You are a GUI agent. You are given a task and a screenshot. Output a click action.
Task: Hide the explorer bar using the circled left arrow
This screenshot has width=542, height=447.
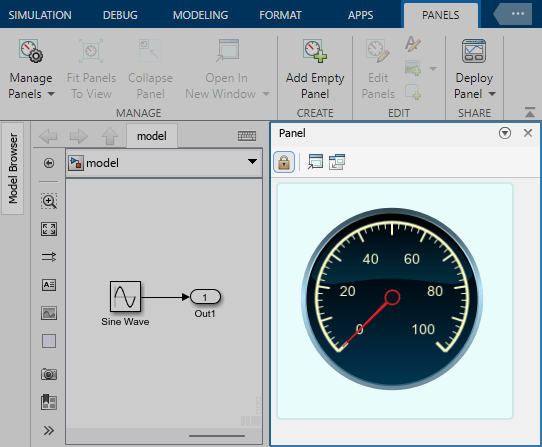click(49, 163)
